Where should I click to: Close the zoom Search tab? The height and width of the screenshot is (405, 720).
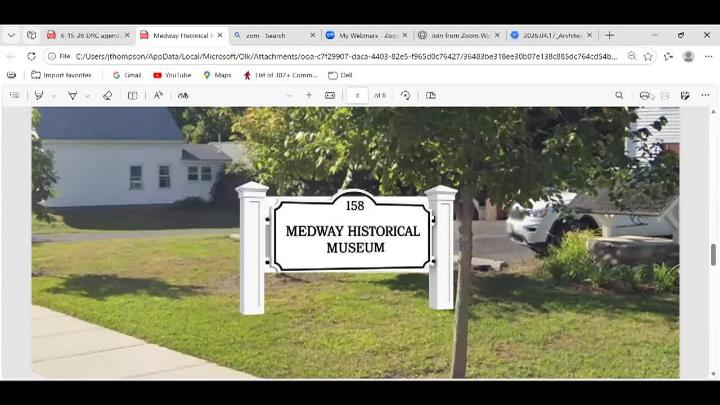[x=313, y=35]
